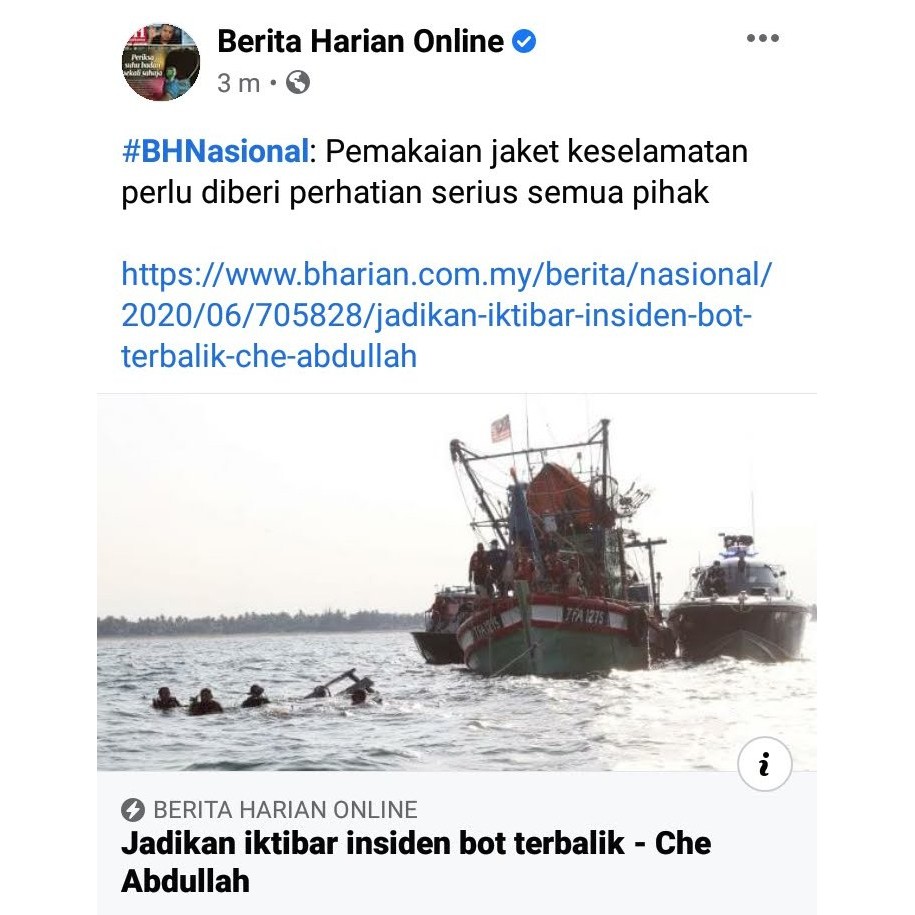
Task: Click the 'BERITA HARIAN ONLINE' source label
Action: (x=285, y=810)
